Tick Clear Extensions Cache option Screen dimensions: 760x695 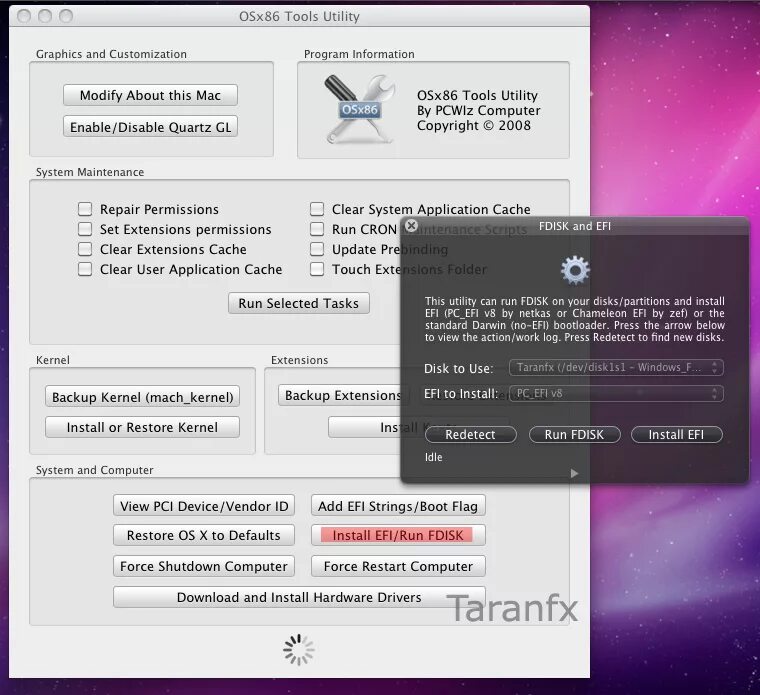tap(85, 249)
